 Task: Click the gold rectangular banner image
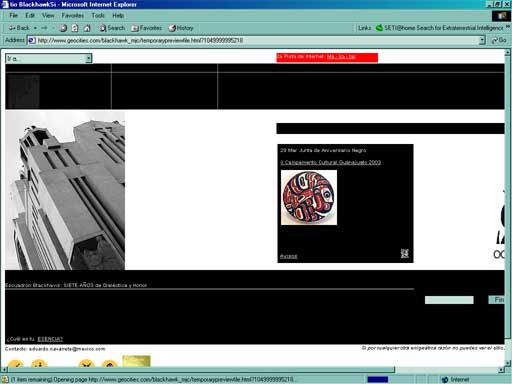136,361
